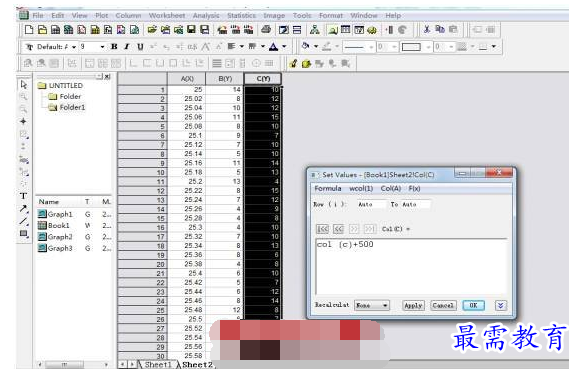Open the font size 9 dropdown
Viewport: 575px width, 369px height.
coord(102,47)
